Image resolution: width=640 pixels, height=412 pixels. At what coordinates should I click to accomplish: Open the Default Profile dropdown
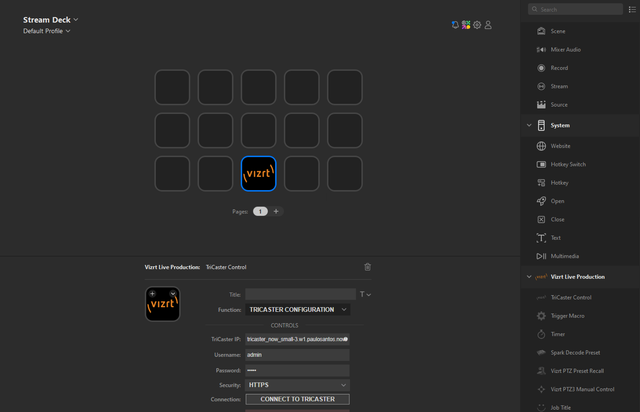click(x=47, y=31)
